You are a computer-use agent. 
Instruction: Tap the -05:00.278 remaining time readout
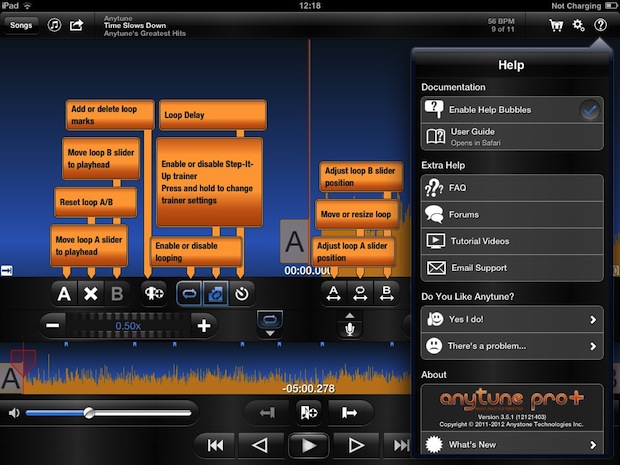point(309,389)
